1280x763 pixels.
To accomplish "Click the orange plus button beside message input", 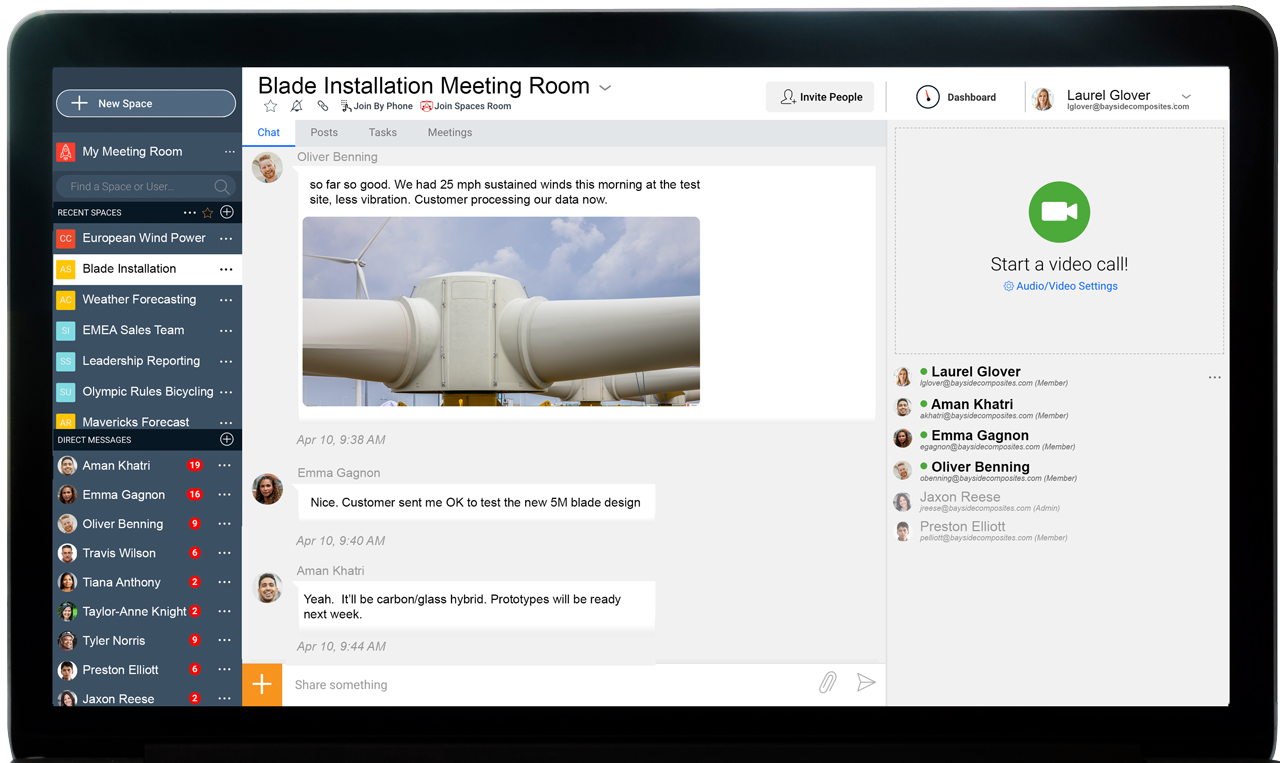I will 262,684.
